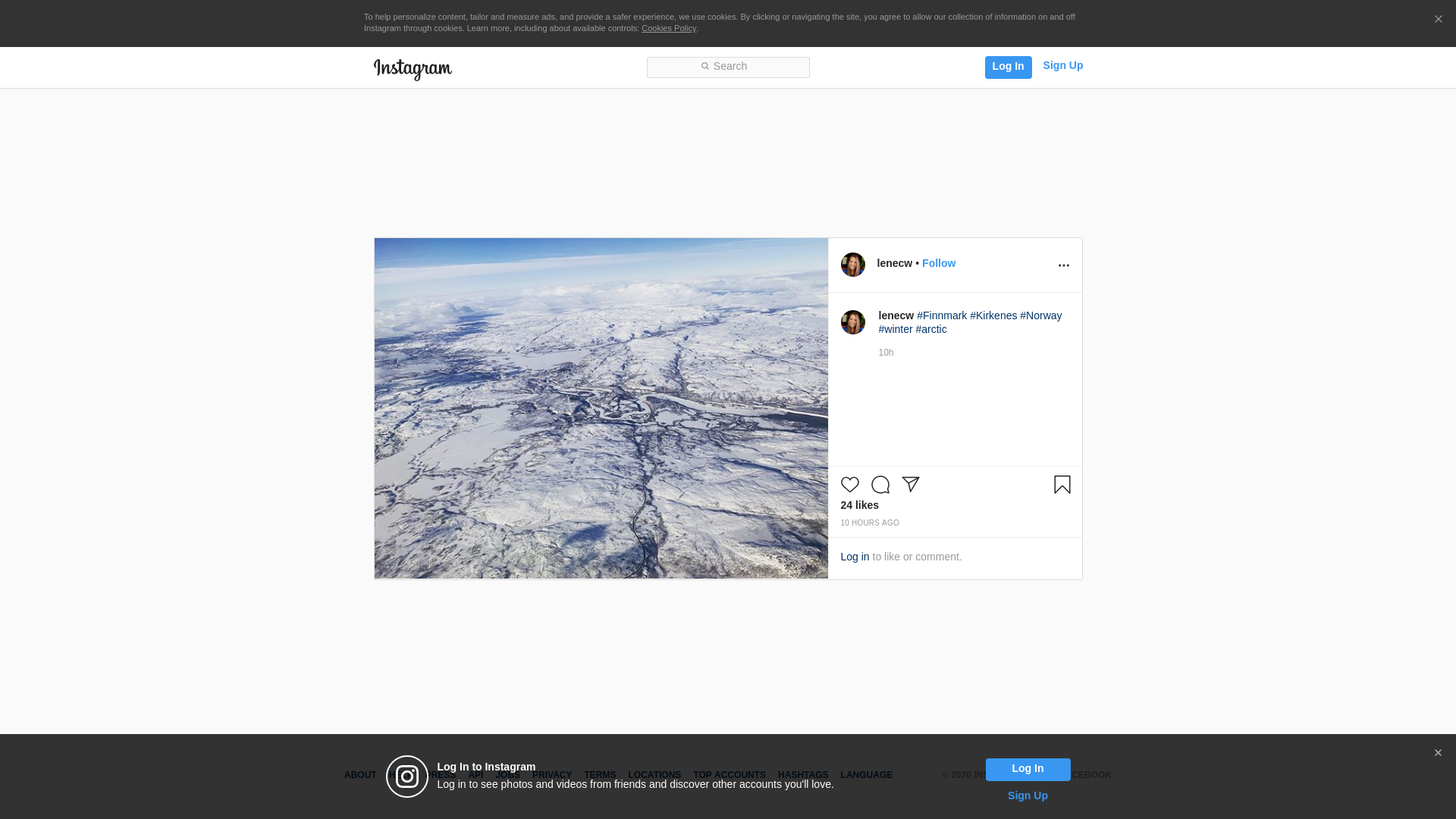Open the aerial snowy landscape photo
1456x819 pixels.
[x=601, y=408]
